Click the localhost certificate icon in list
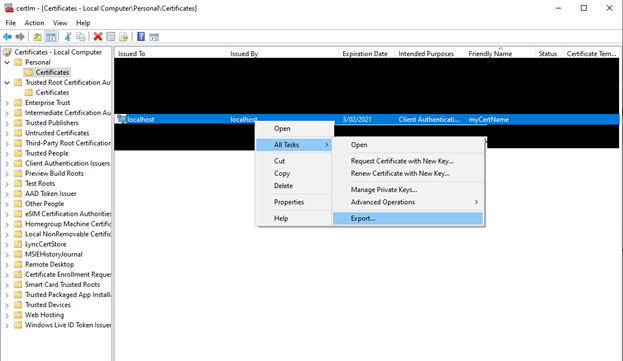The width and height of the screenshot is (623, 361). click(122, 119)
